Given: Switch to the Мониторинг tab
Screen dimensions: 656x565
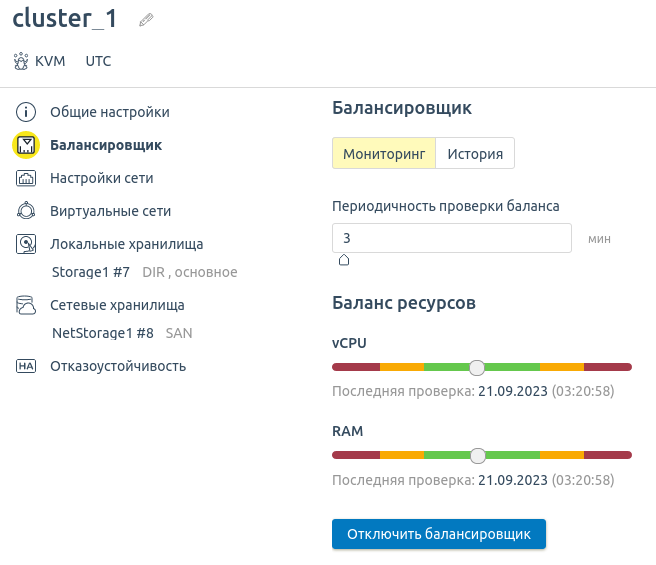Looking at the screenshot, I should (x=384, y=154).
